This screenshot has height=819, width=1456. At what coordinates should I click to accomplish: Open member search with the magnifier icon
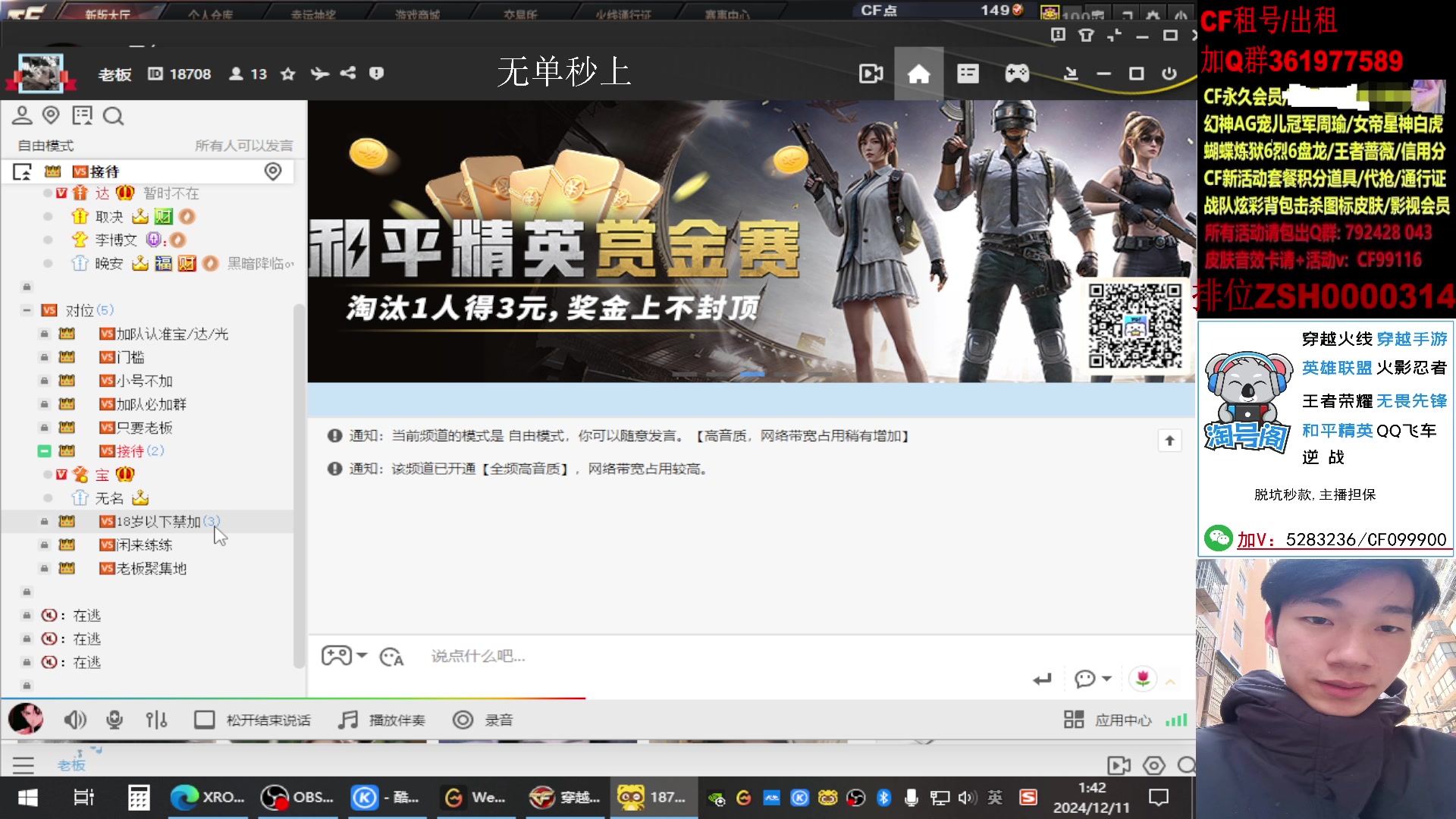click(114, 116)
